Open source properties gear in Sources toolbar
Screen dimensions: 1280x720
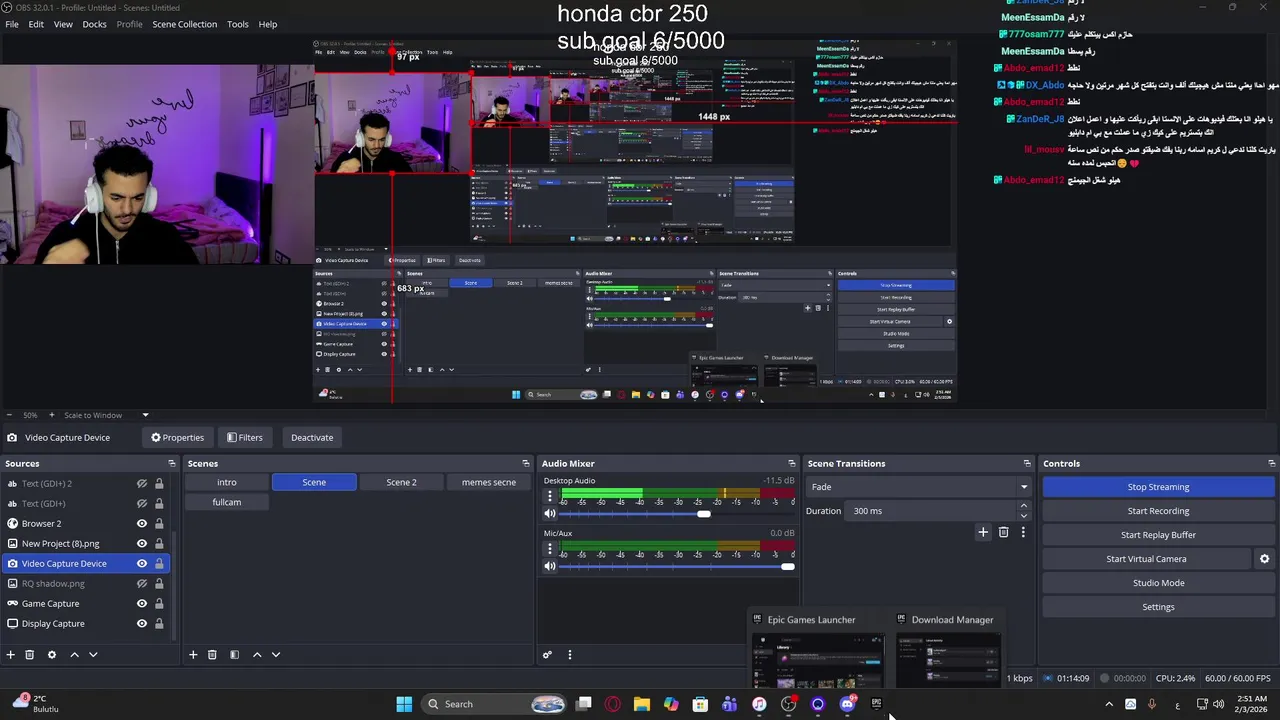(52, 655)
